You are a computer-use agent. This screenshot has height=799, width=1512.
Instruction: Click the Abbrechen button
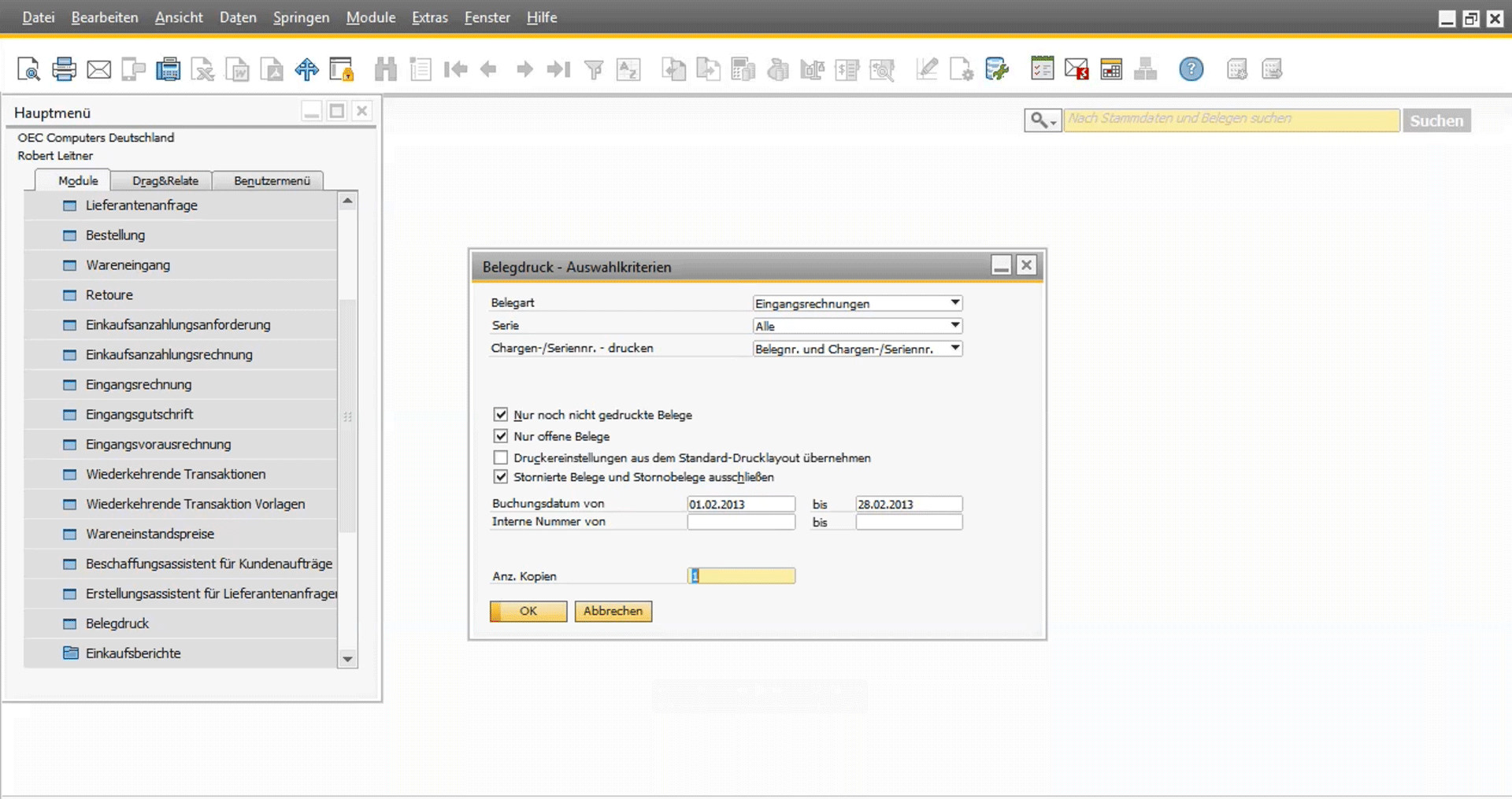point(613,611)
